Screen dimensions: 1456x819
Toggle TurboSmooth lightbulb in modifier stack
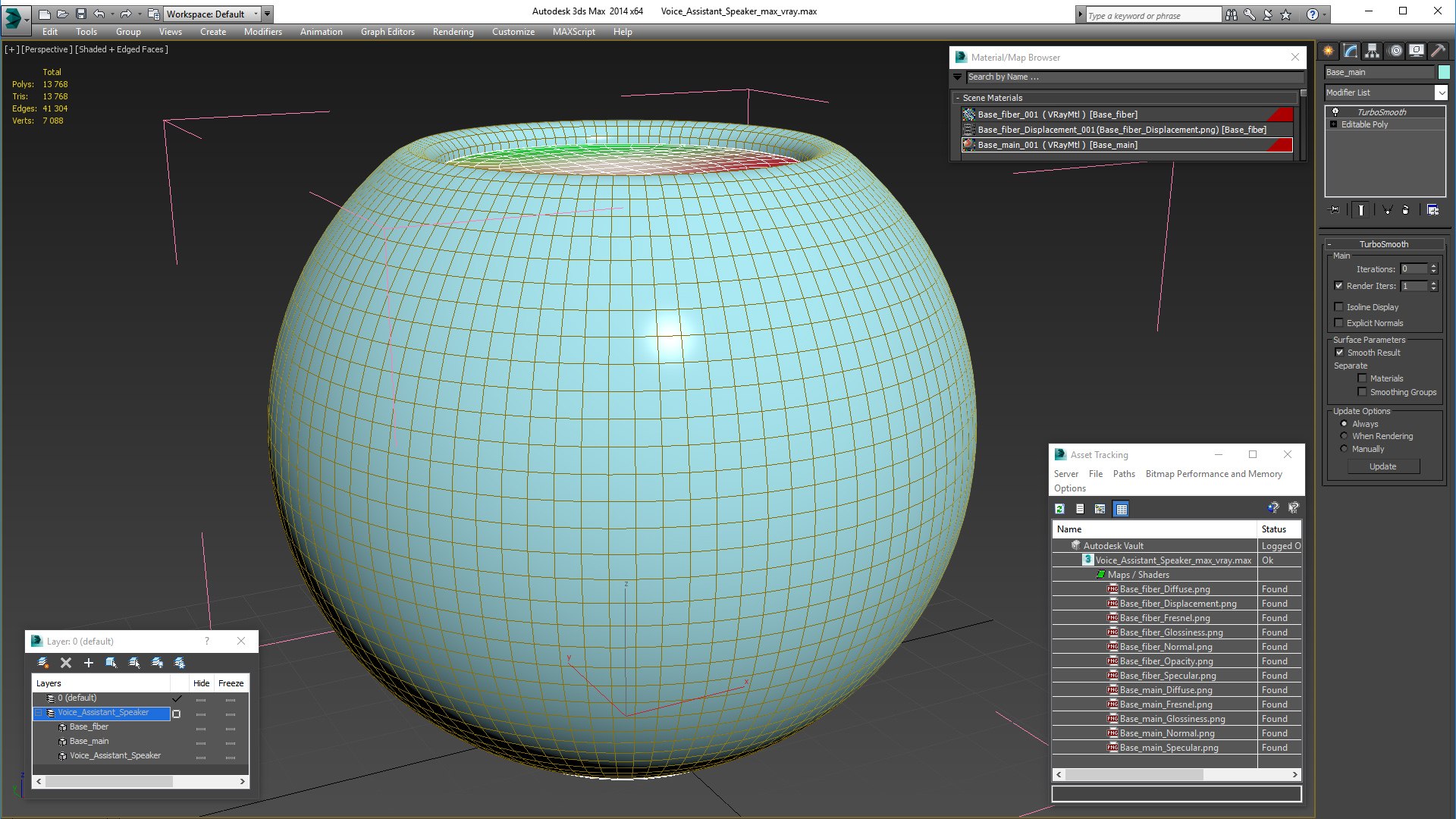(1335, 112)
